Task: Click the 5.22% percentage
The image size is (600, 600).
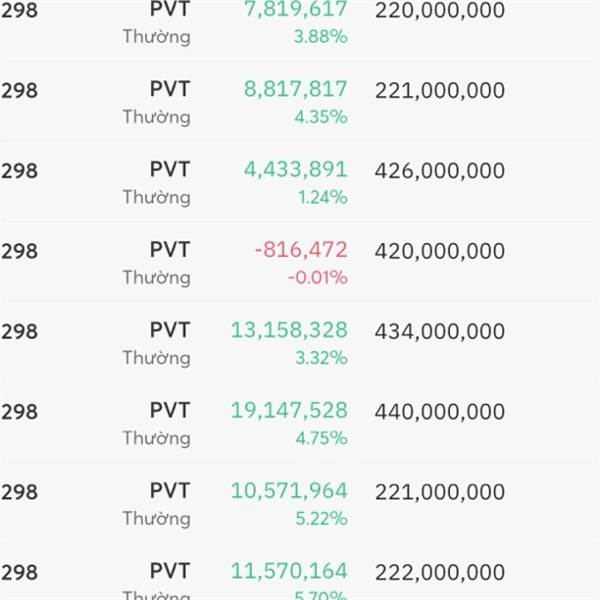Action: pos(320,518)
